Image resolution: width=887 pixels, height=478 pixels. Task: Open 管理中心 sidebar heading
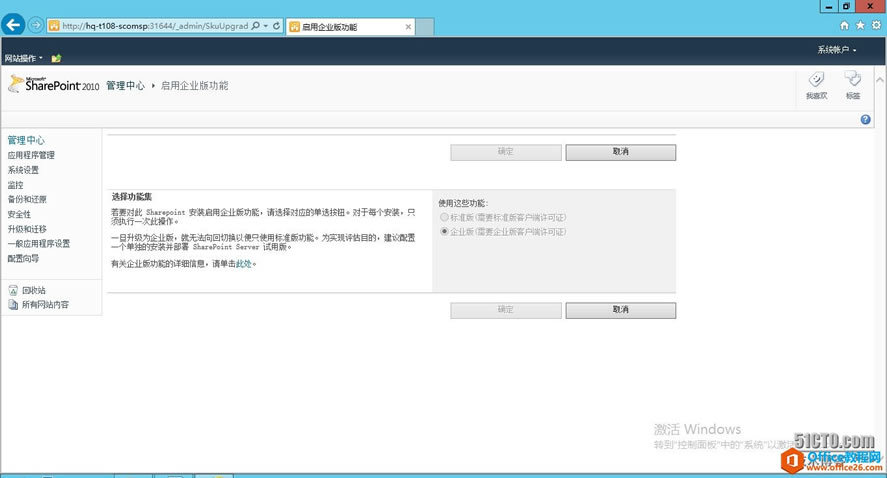pos(26,140)
